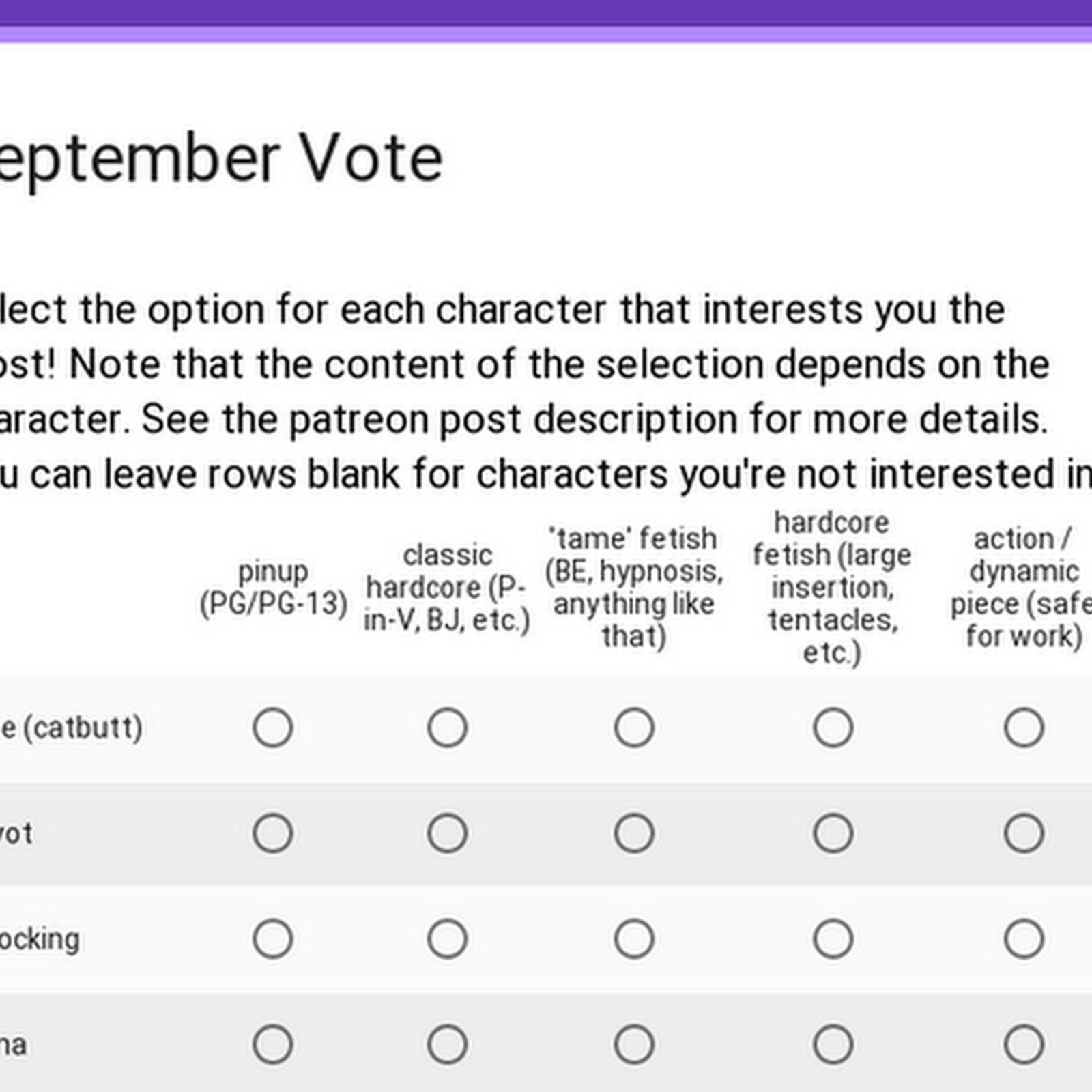The image size is (1092, 1092).
Task: Choose 'tame' fetish in the 'vot' row
Action: [634, 833]
